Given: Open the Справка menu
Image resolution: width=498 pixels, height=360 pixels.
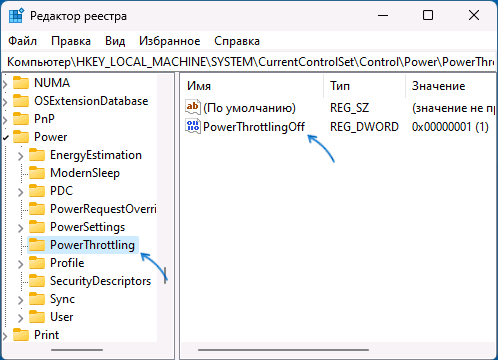Looking at the screenshot, I should click(x=237, y=41).
